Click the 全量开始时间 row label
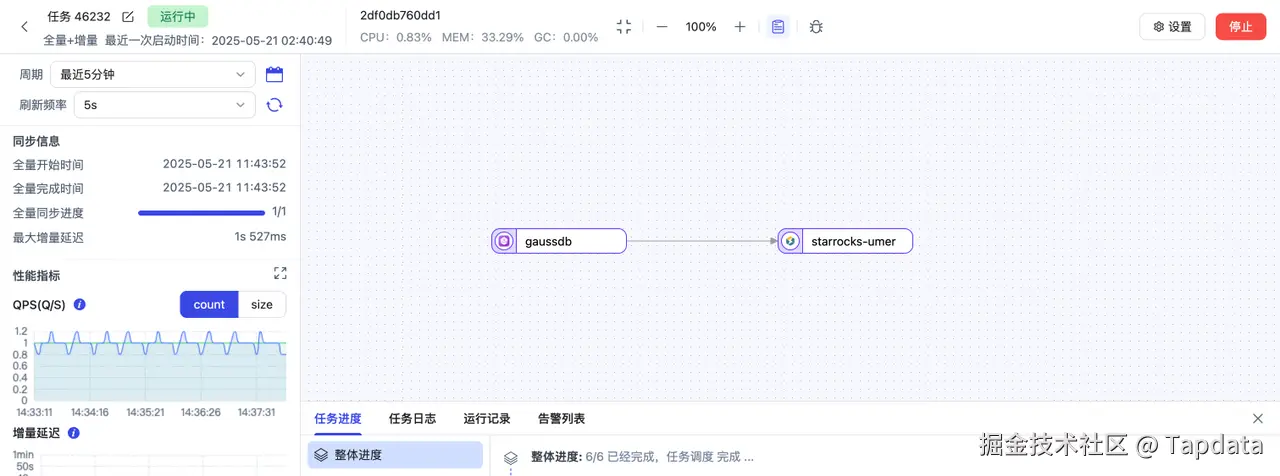The width and height of the screenshot is (1280, 476). [48, 164]
